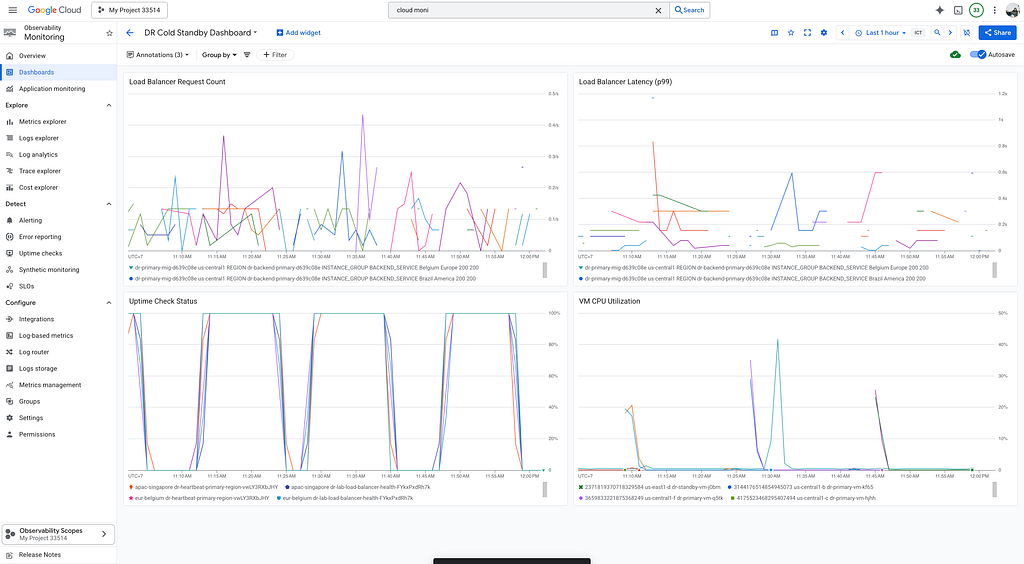Click Add widget
Screen dimensions: 1024x564
298,33
